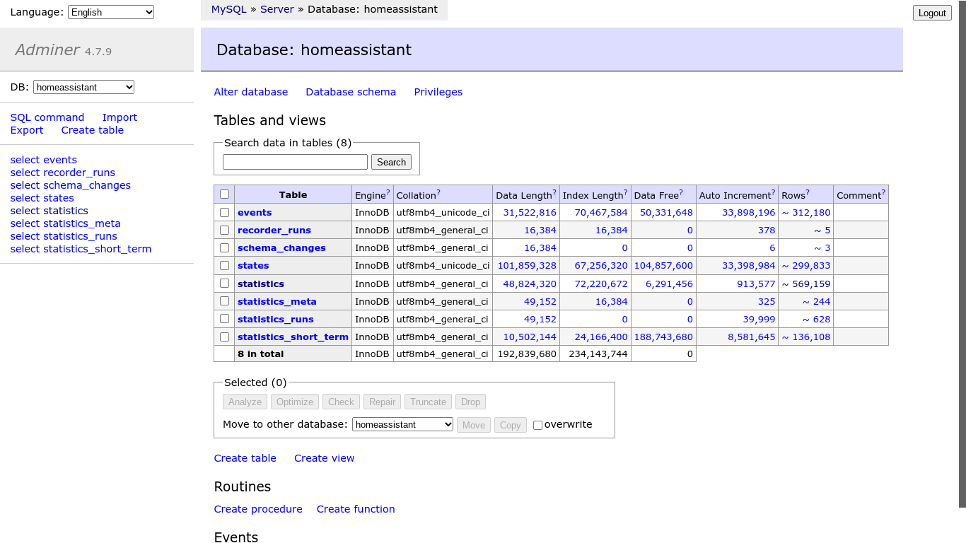Click the help icon beside Auto Increment
Image resolution: width=966 pixels, height=543 pixels.
click(x=772, y=192)
